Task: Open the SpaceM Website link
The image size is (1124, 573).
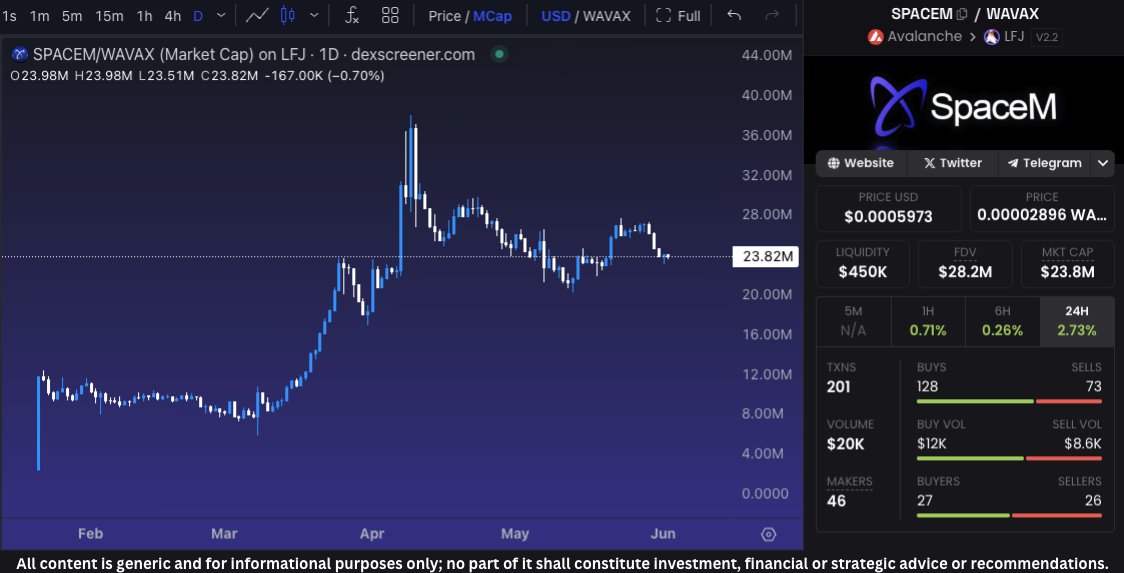Action: [861, 163]
